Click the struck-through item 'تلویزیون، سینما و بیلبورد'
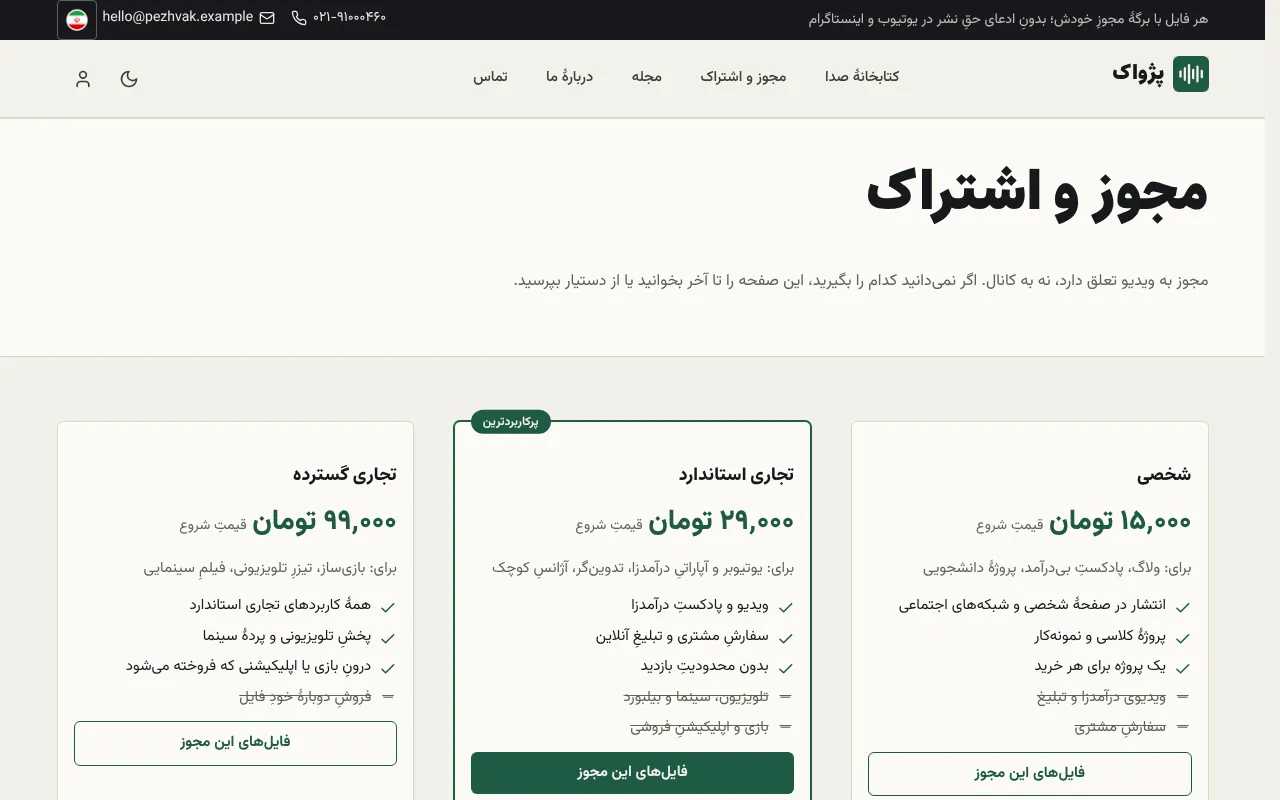 [x=696, y=697]
